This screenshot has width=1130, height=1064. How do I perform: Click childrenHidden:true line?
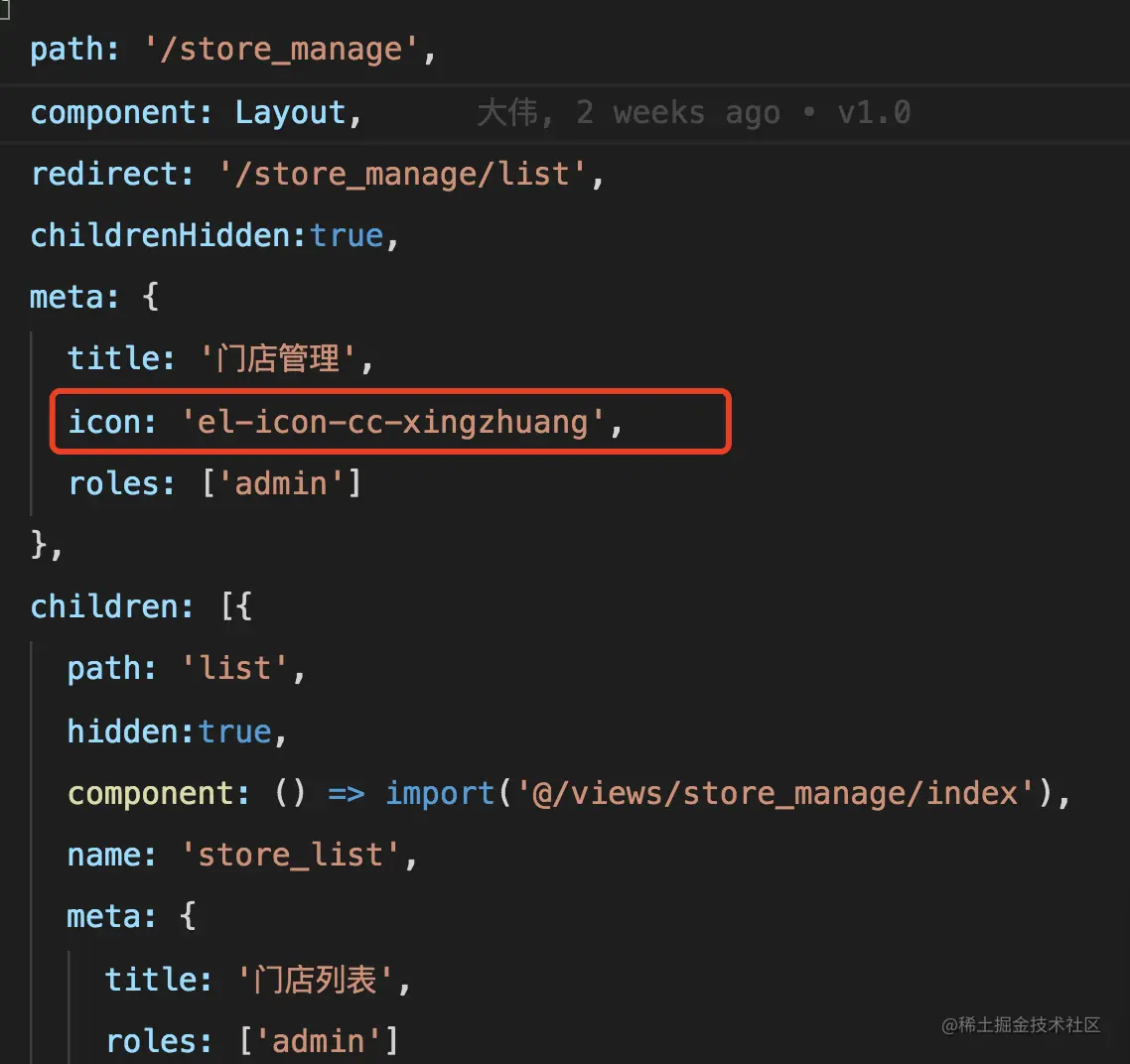[x=214, y=236]
